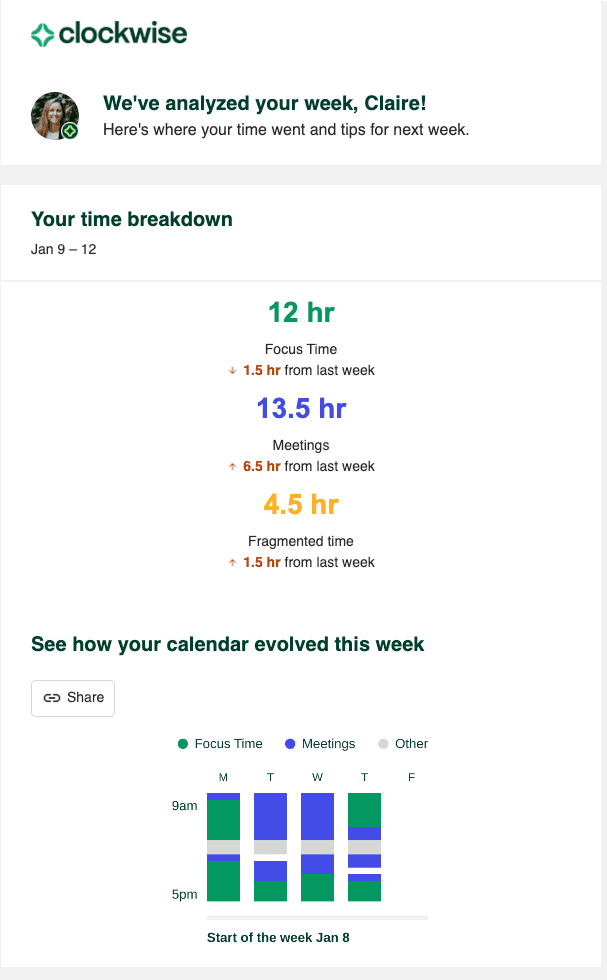Click the Share button
Viewport: 607px width, 980px height.
pos(73,698)
